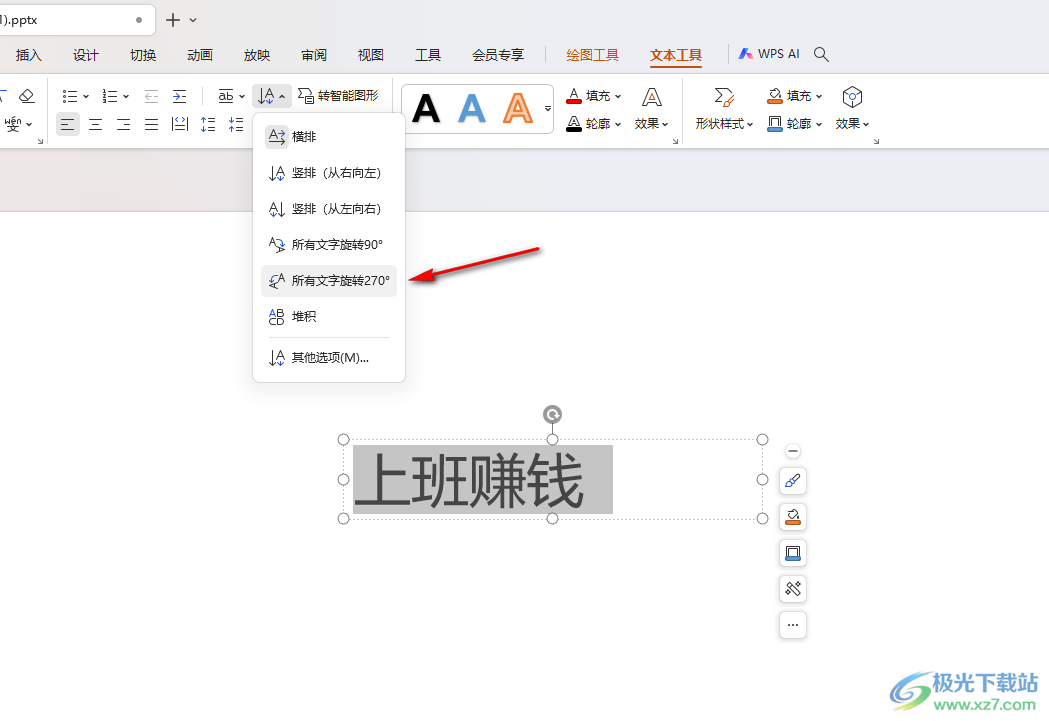The width and height of the screenshot is (1049, 721).
Task: Switch to 放映 tab
Action: click(257, 55)
